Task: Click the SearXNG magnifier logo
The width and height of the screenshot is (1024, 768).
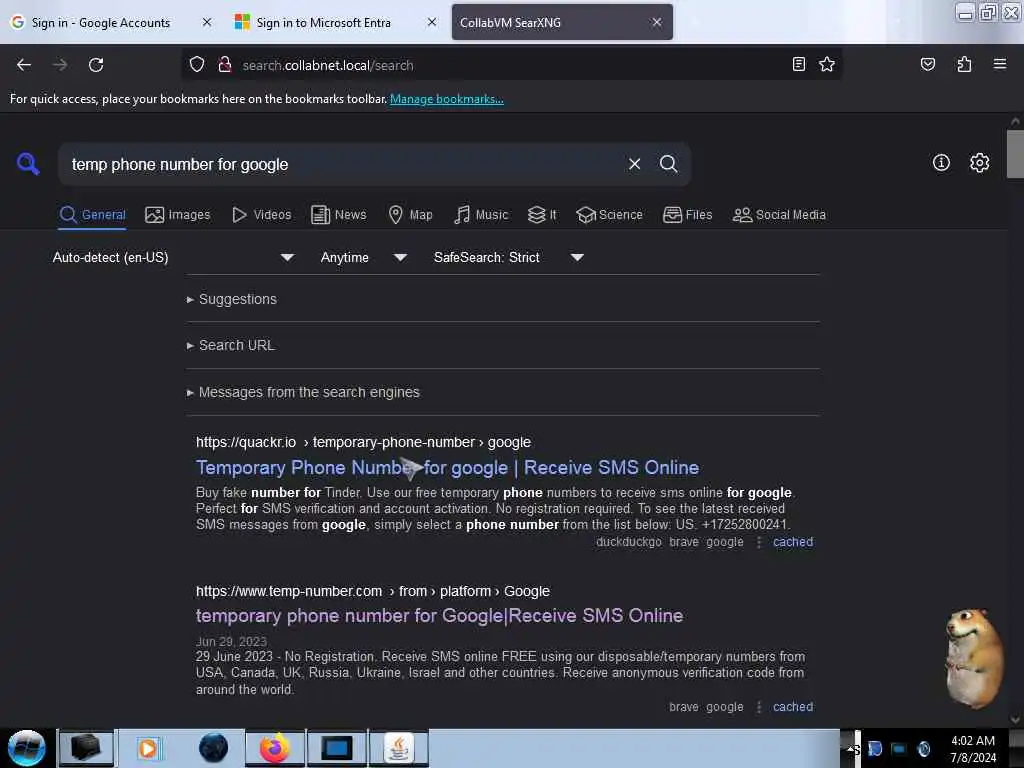Action: coord(28,163)
